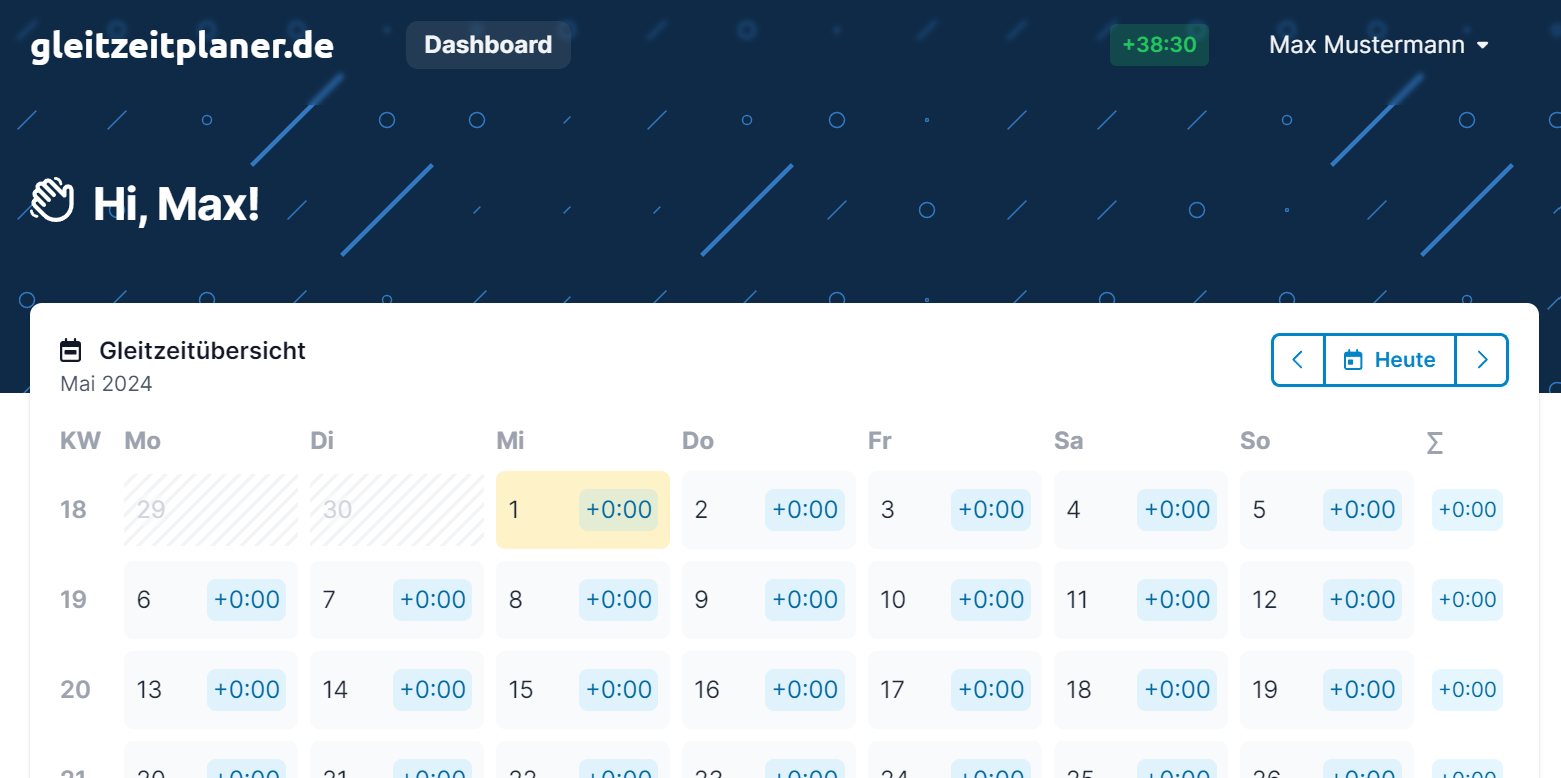Image resolution: width=1561 pixels, height=778 pixels.
Task: Click day 19 Sunday cell
Action: point(1280,690)
